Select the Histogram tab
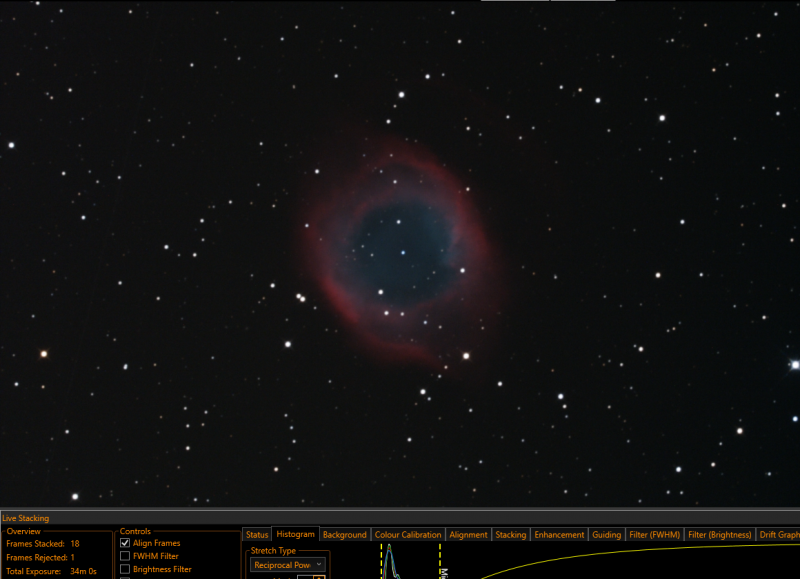800x579 pixels. coord(295,534)
